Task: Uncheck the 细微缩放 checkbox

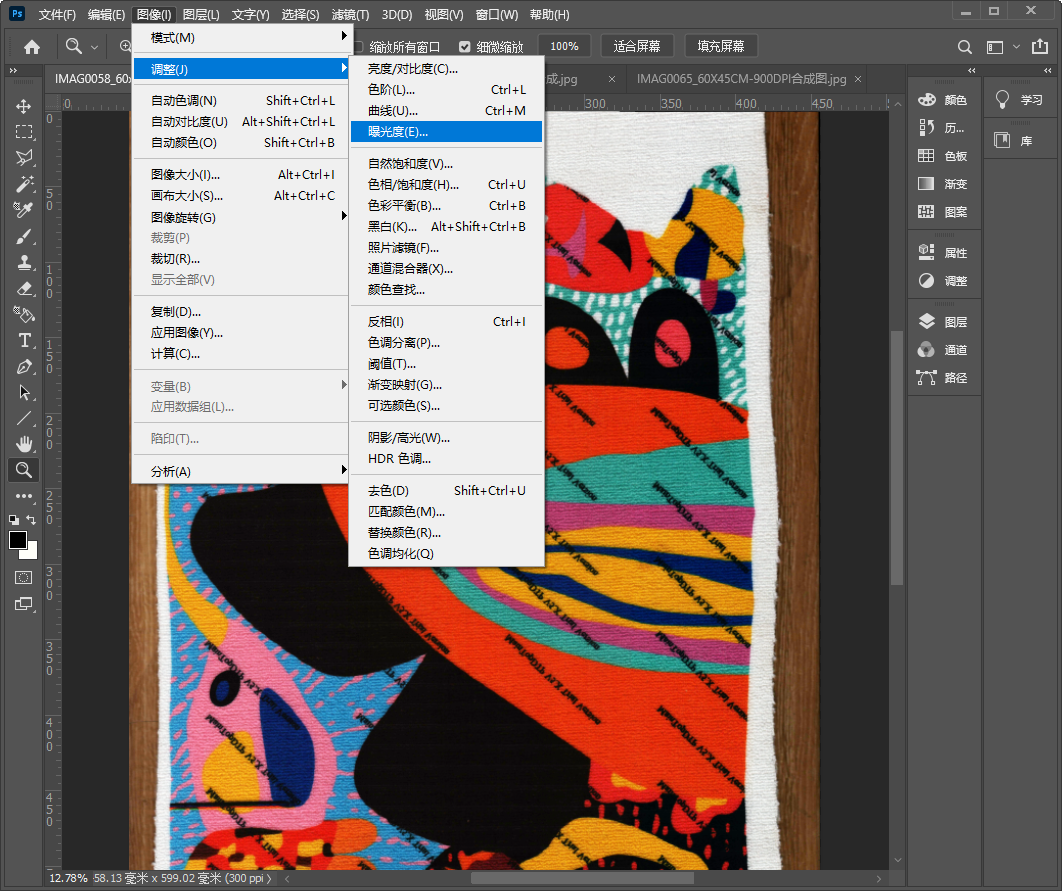Action: 465,47
